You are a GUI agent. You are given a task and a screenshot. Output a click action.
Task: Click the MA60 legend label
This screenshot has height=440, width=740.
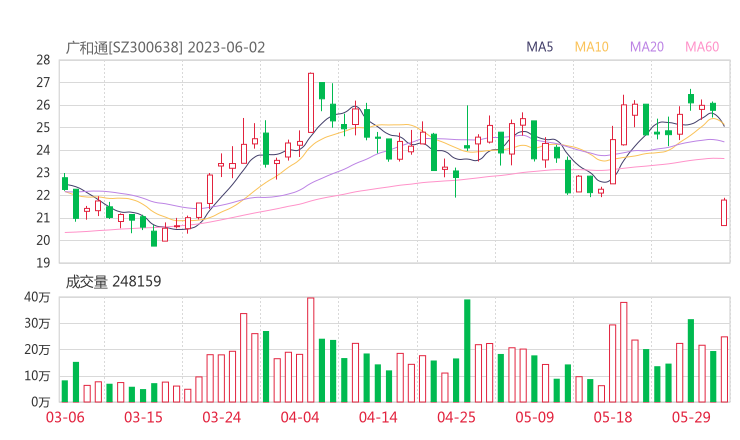(702, 47)
